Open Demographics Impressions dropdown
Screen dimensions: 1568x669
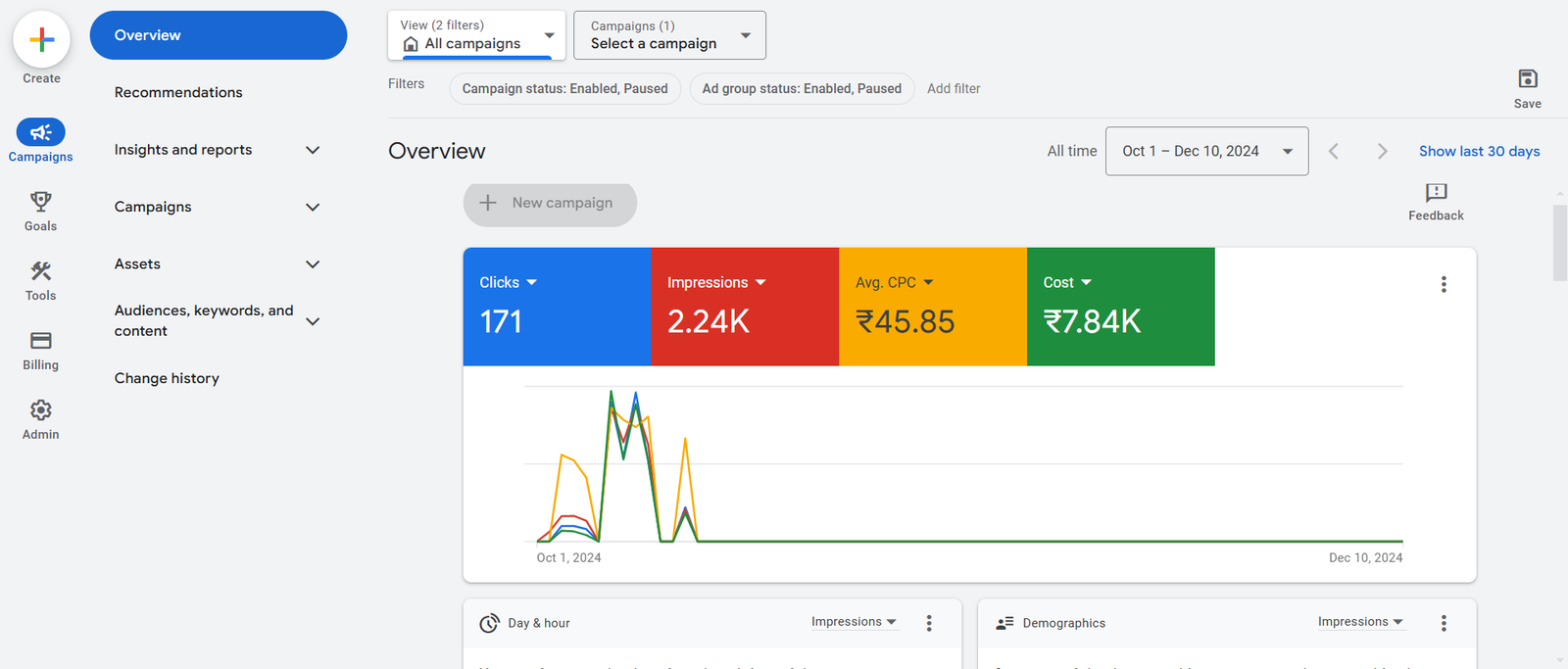(1360, 622)
